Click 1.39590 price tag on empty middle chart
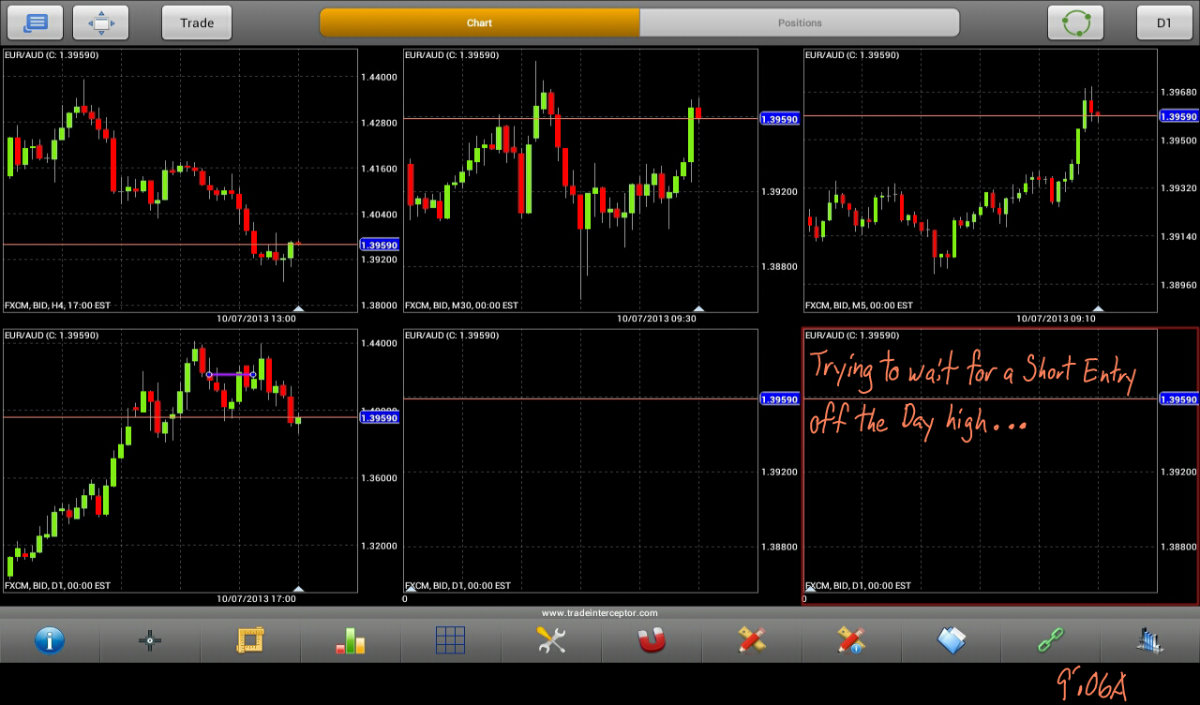The image size is (1200, 705). [780, 399]
